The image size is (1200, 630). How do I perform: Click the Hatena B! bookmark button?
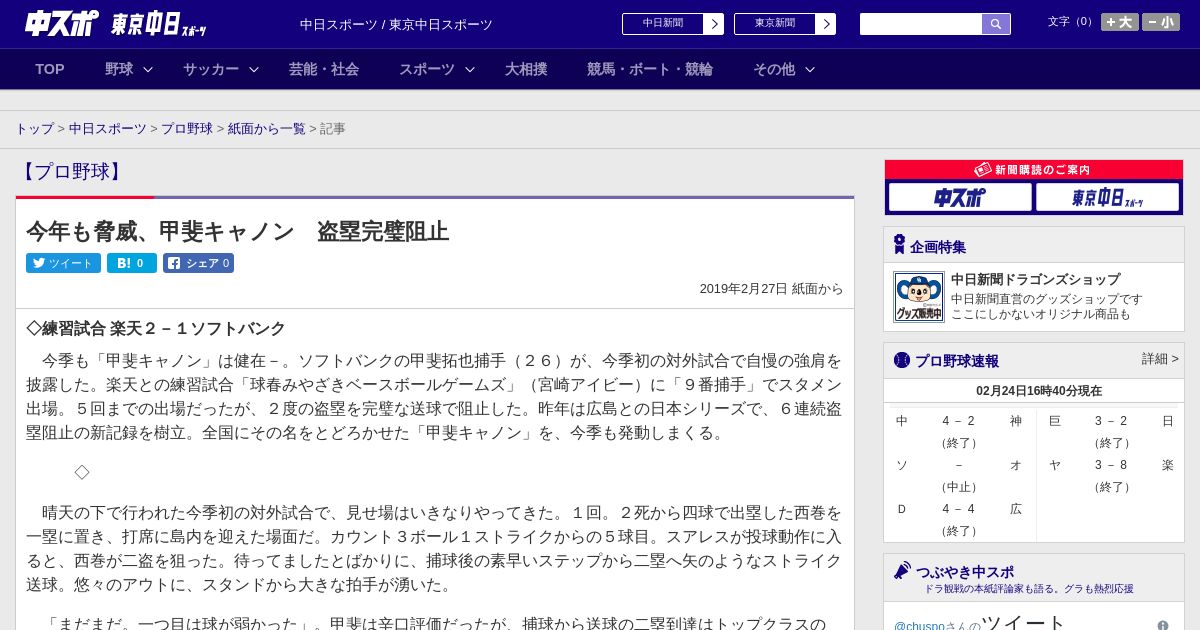point(132,263)
